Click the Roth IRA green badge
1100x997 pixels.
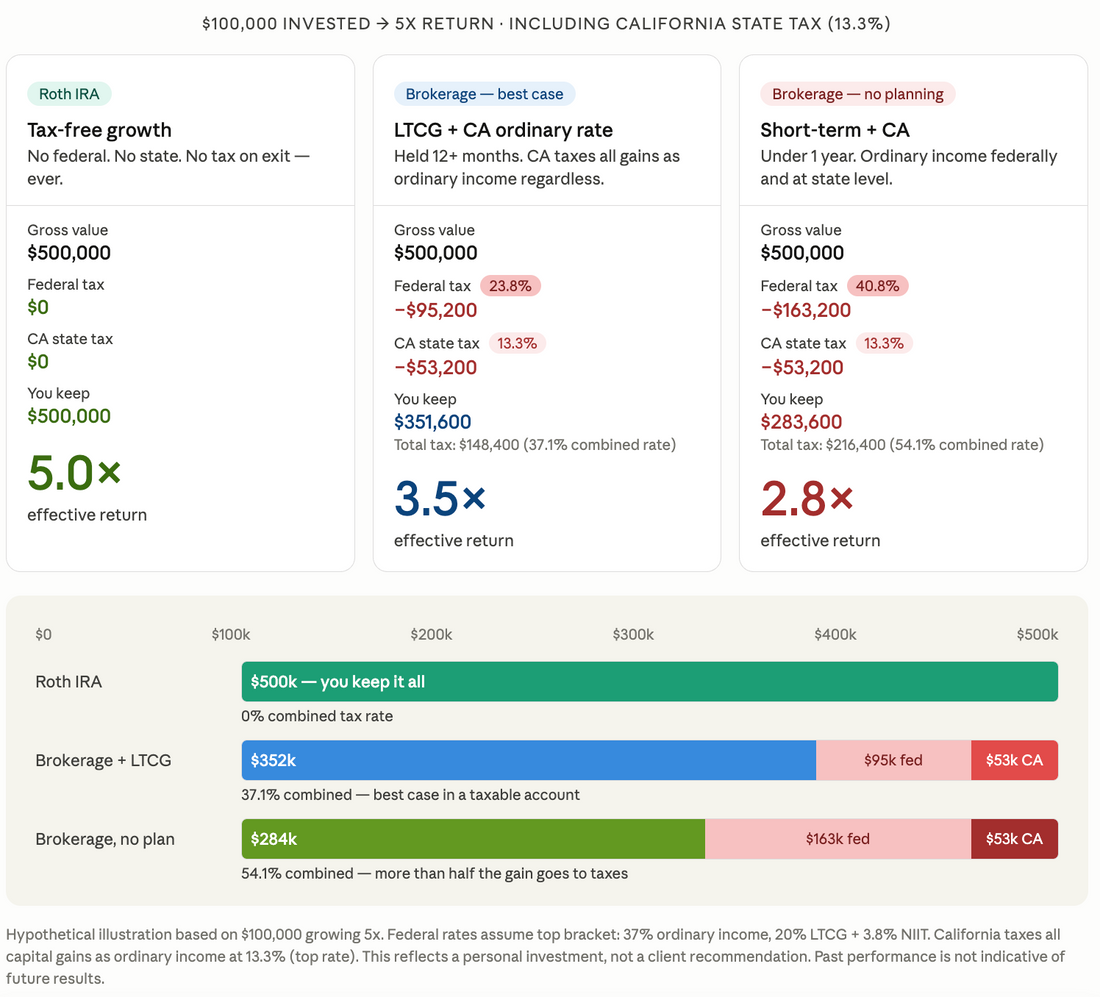click(x=69, y=94)
